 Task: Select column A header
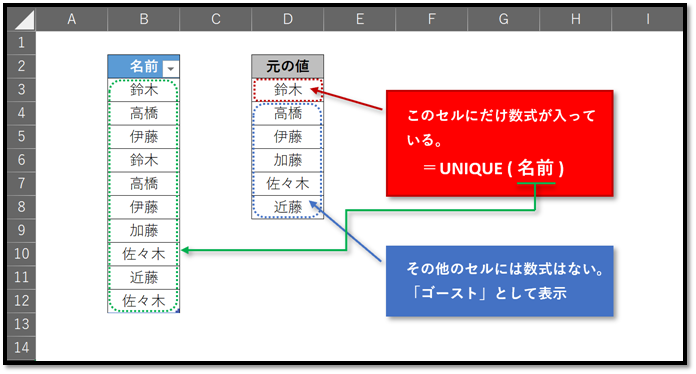(71, 19)
